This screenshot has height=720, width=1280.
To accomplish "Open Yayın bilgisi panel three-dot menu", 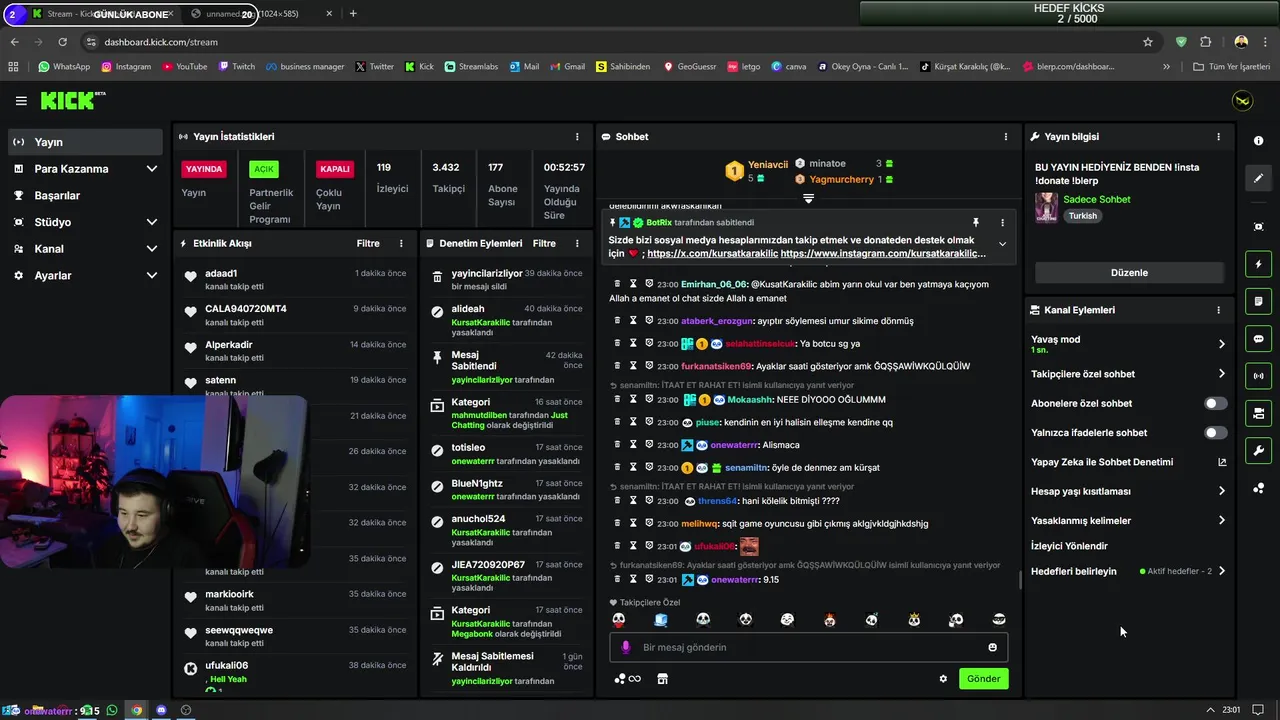I will tap(1218, 137).
